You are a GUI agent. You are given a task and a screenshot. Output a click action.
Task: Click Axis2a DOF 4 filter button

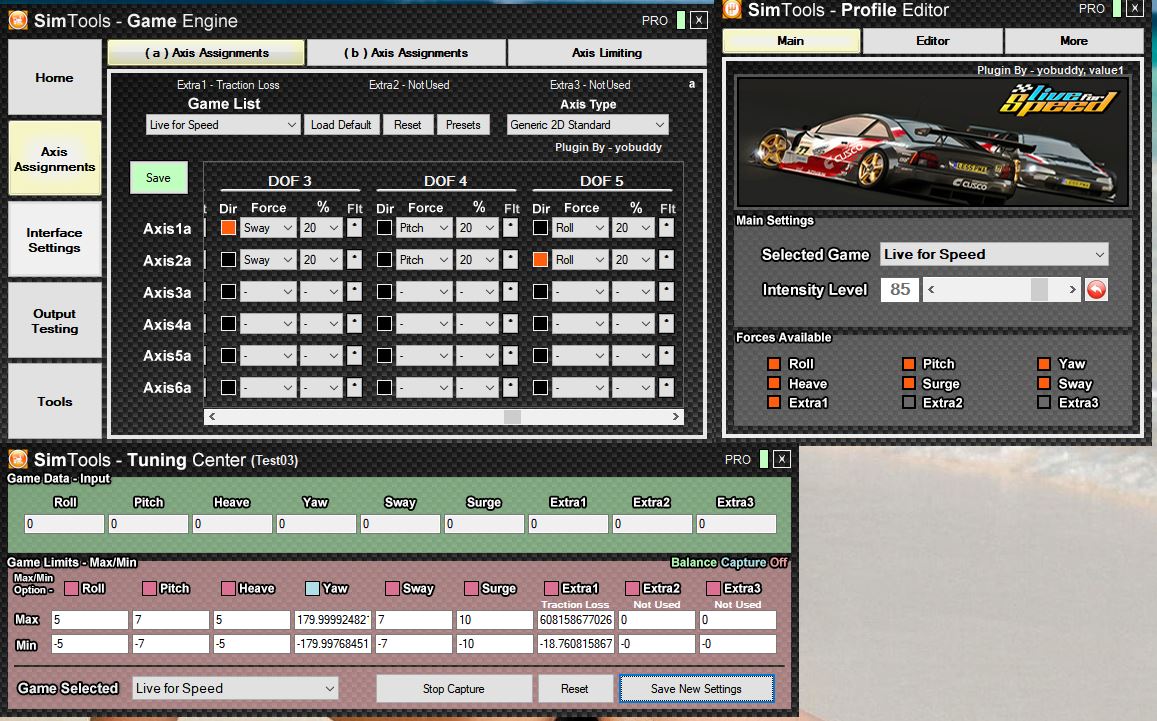[510, 260]
